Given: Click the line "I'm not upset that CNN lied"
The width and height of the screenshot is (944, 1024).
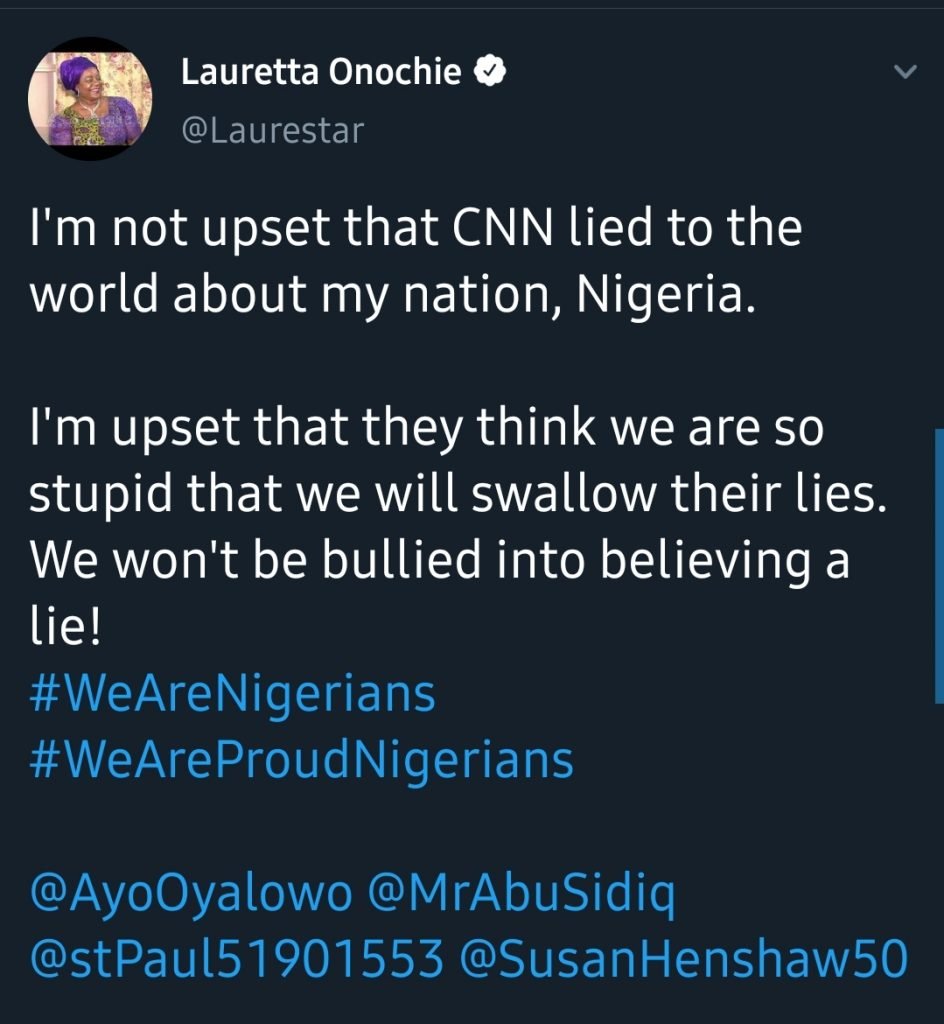Looking at the screenshot, I should click(415, 228).
